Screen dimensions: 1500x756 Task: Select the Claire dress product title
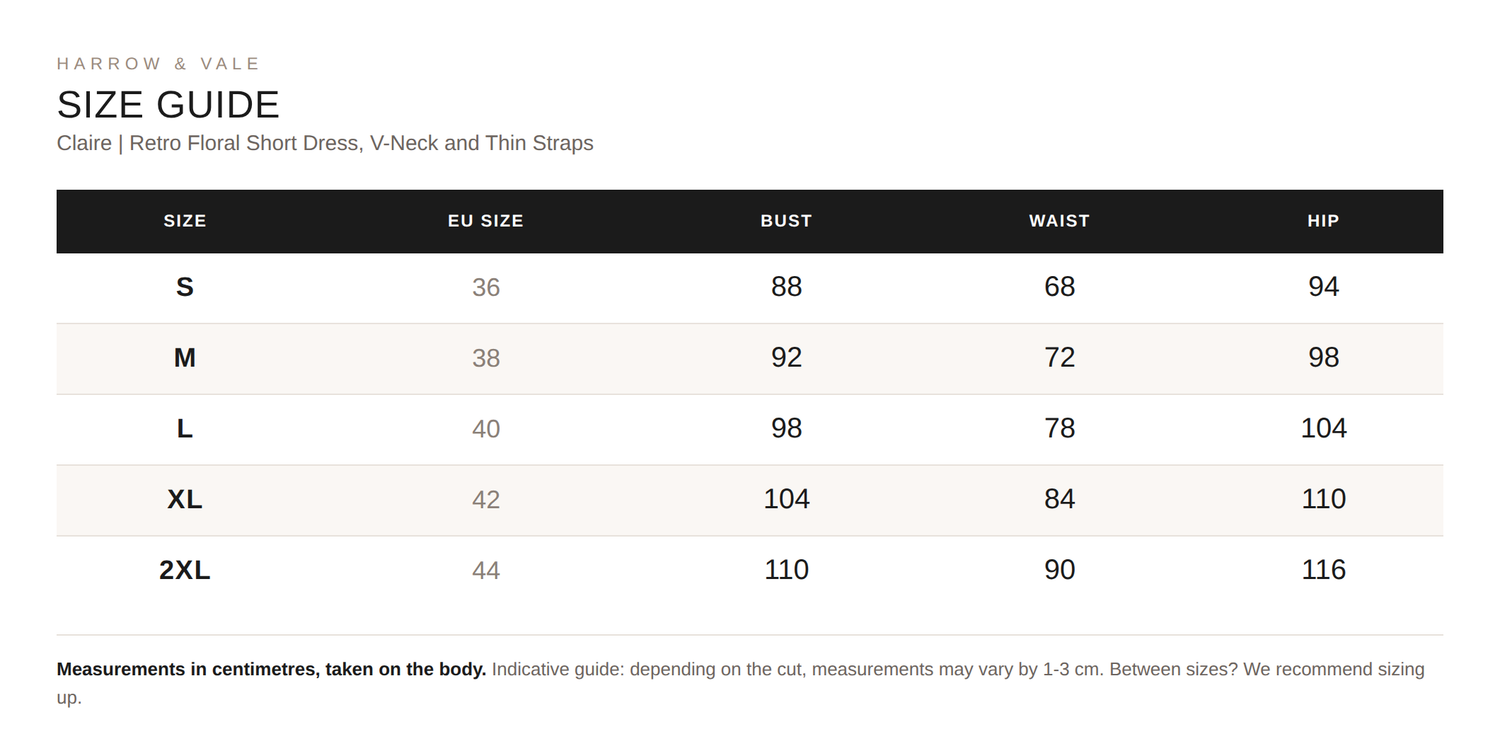pos(325,143)
